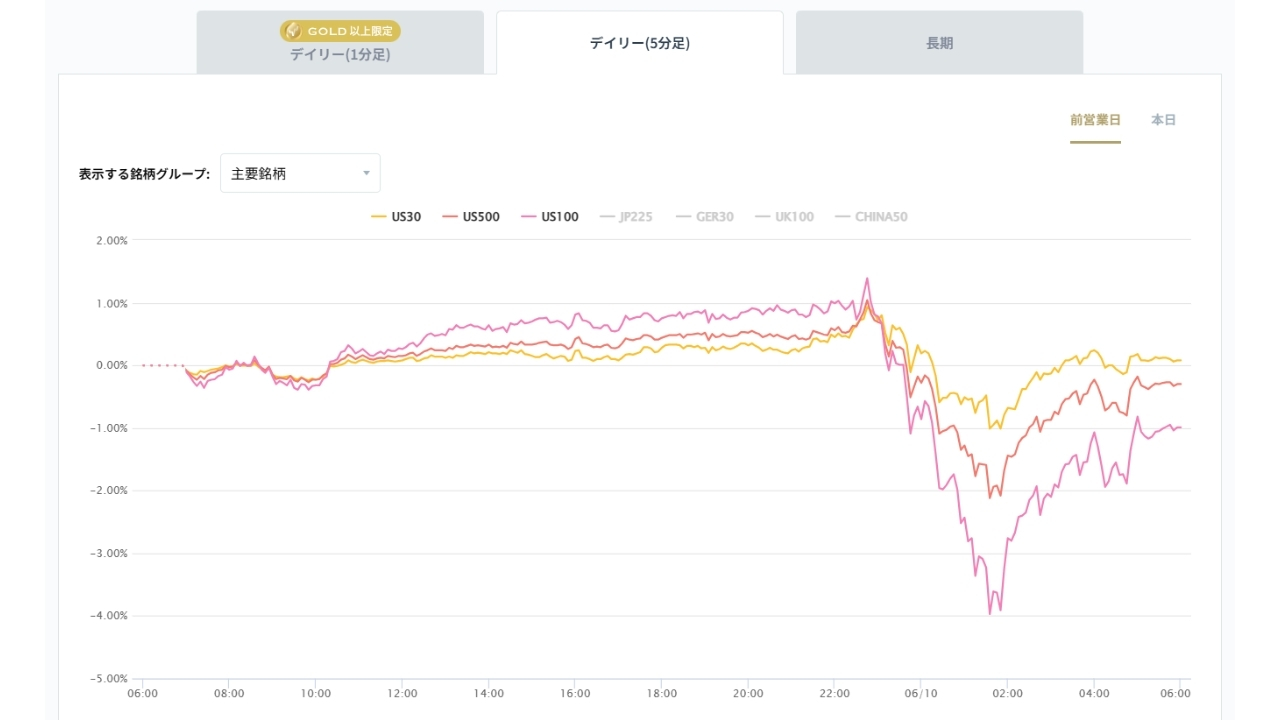Click the -5.00% y-axis label

[109, 679]
